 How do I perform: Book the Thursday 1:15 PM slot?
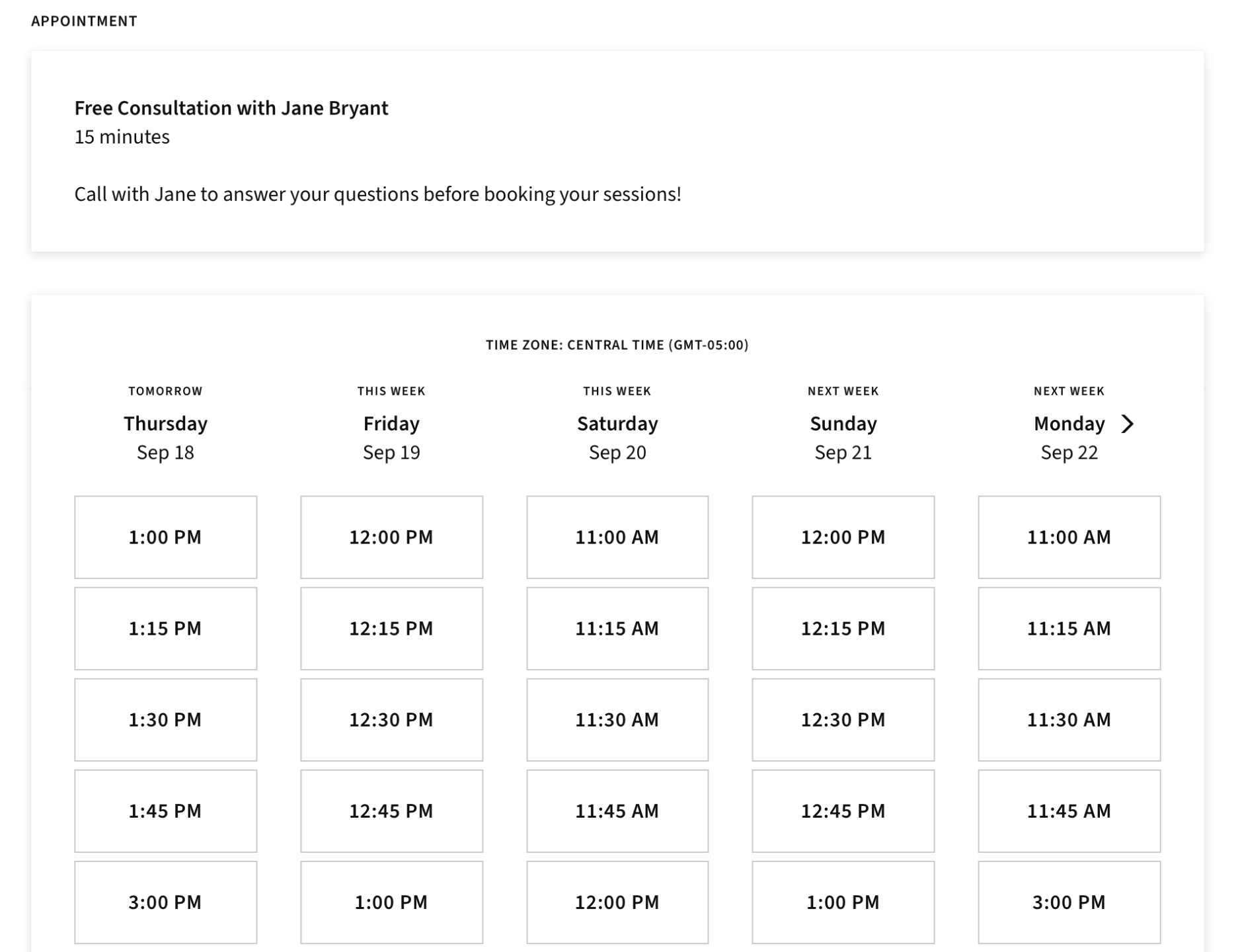165,628
